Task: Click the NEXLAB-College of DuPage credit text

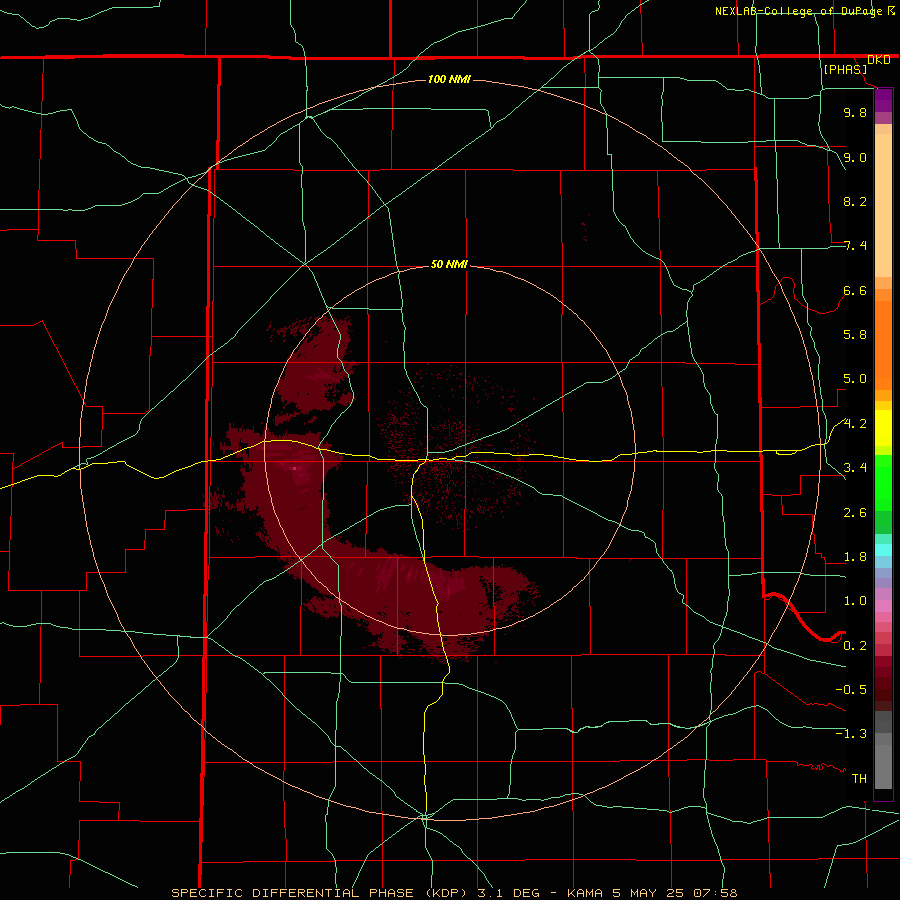Action: [798, 11]
